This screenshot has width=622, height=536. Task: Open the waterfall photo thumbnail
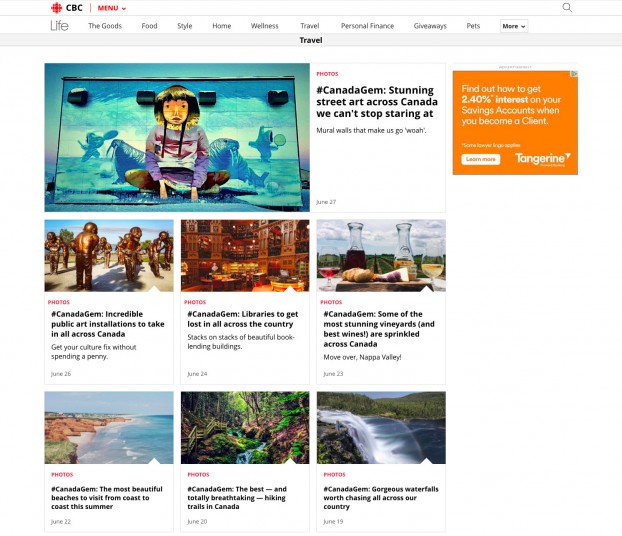pos(381,428)
